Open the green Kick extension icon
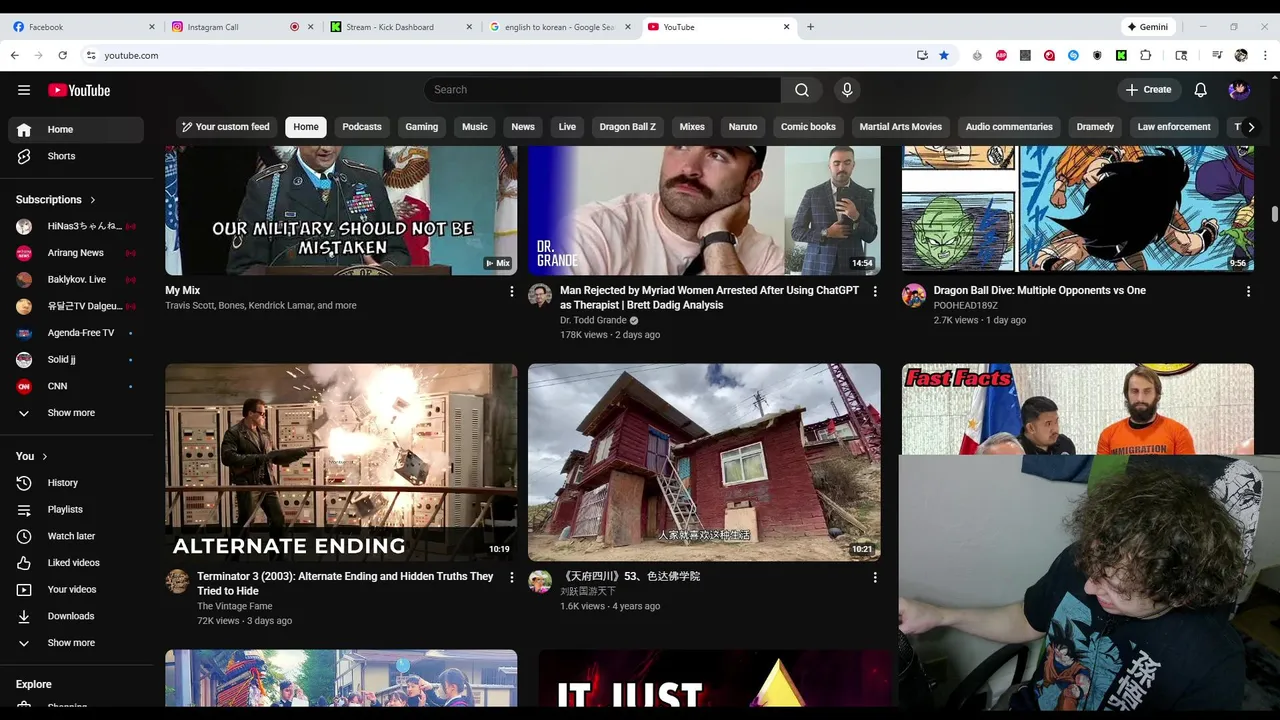The image size is (1280, 720). [1121, 55]
